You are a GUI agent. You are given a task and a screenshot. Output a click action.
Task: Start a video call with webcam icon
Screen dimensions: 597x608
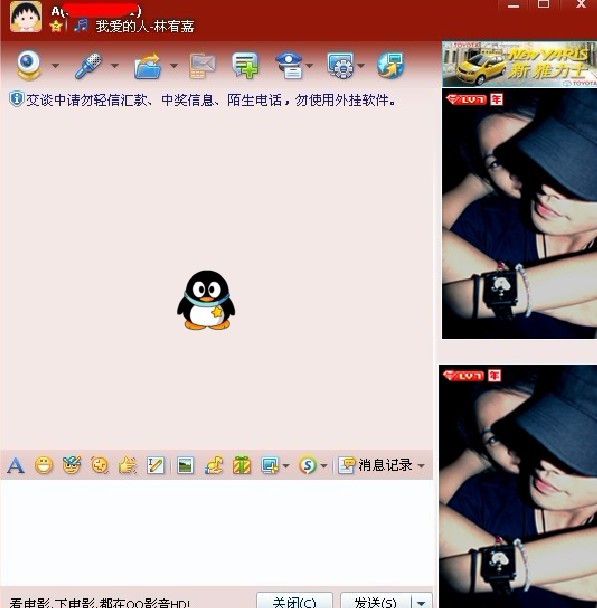(28, 65)
